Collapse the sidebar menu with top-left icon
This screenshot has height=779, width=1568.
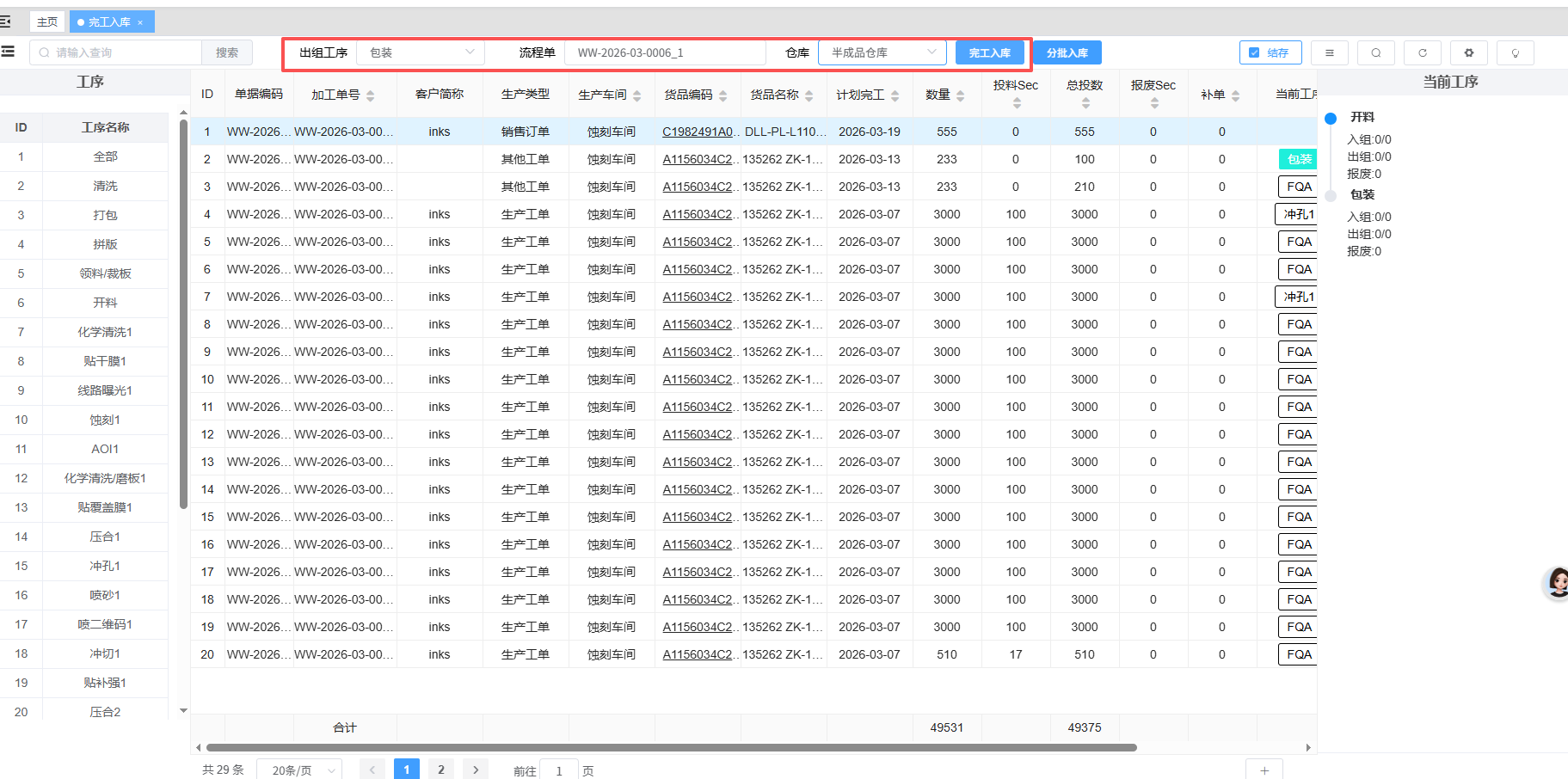tap(6, 21)
